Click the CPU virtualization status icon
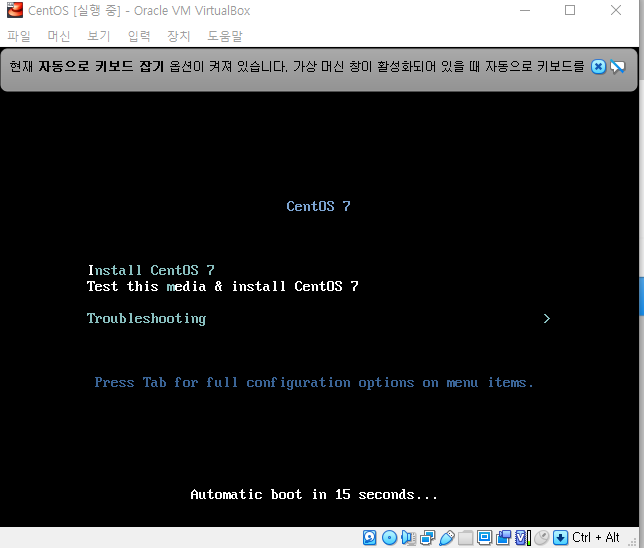644x548 pixels. coord(522,537)
